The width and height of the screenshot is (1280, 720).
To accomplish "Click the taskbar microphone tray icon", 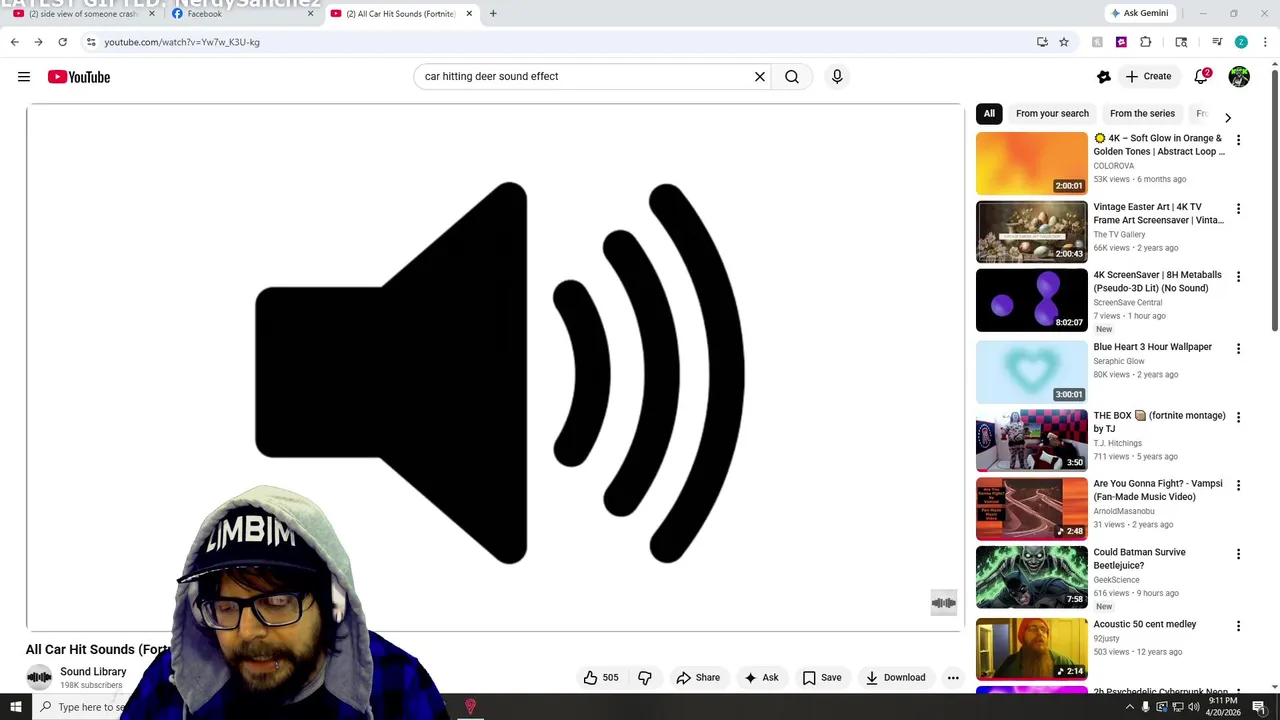I will pyautogui.click(x=1146, y=707).
